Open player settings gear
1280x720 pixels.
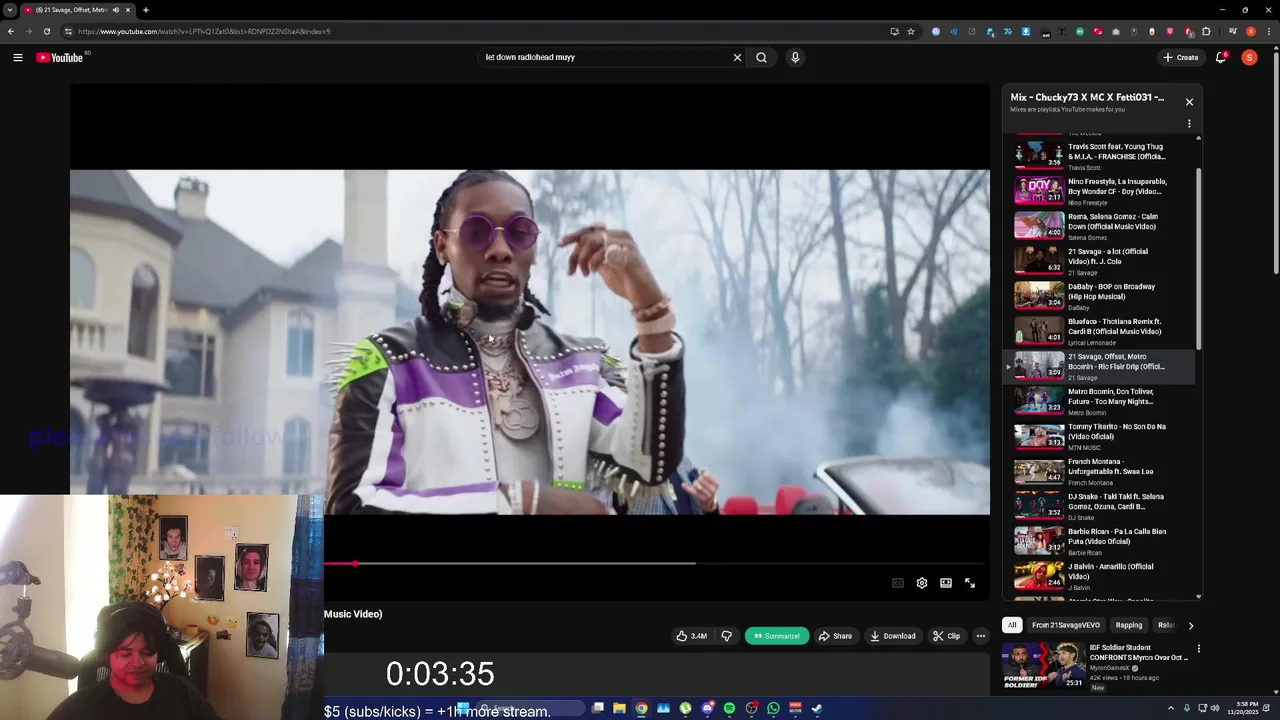[x=922, y=583]
